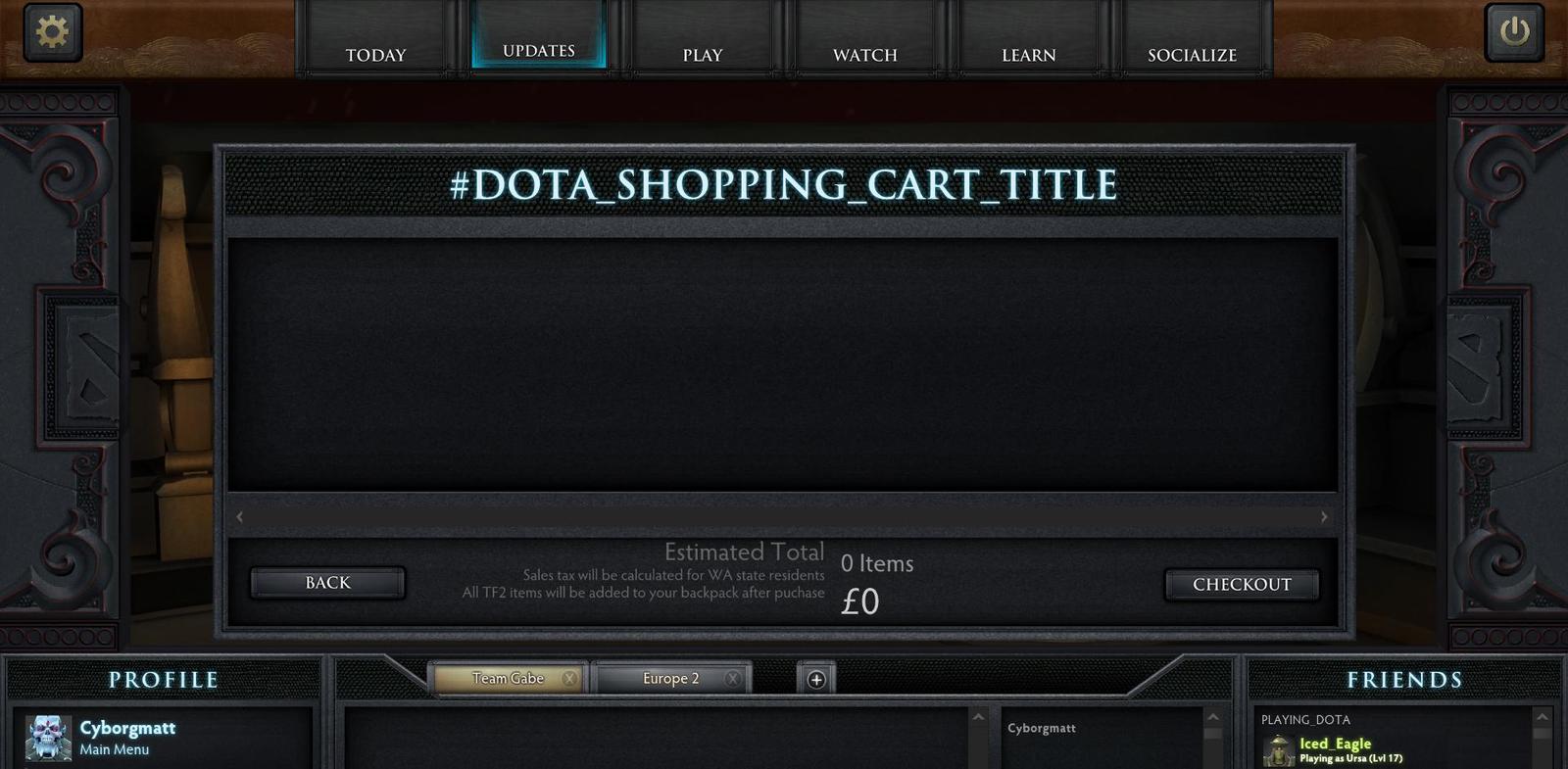Image resolution: width=1568 pixels, height=769 pixels.
Task: Add a new chat channel with plus icon
Action: tap(816, 679)
